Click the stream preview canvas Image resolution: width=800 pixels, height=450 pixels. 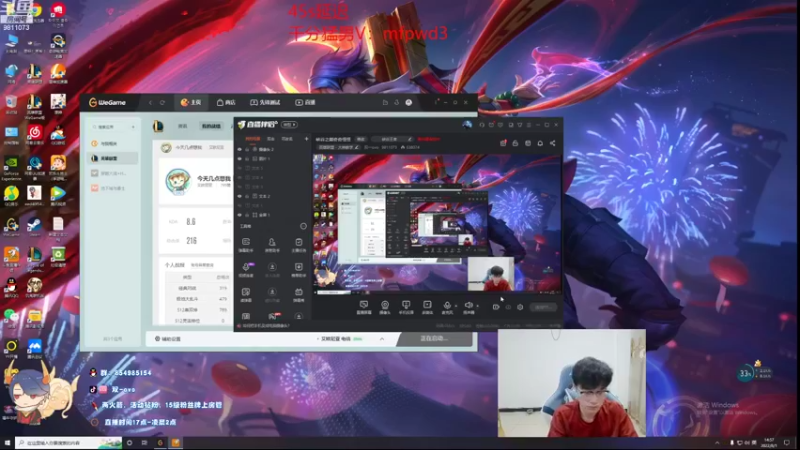point(437,223)
